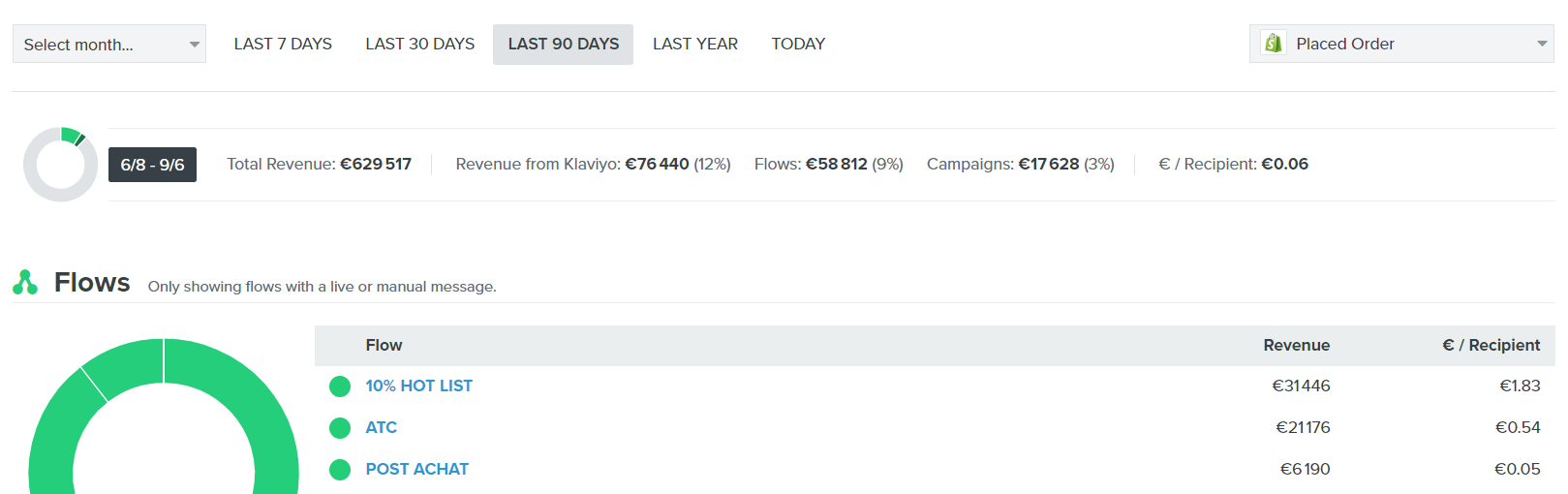Click the green dot beside POST ACHAT
The image size is (1568, 494).
click(340, 470)
